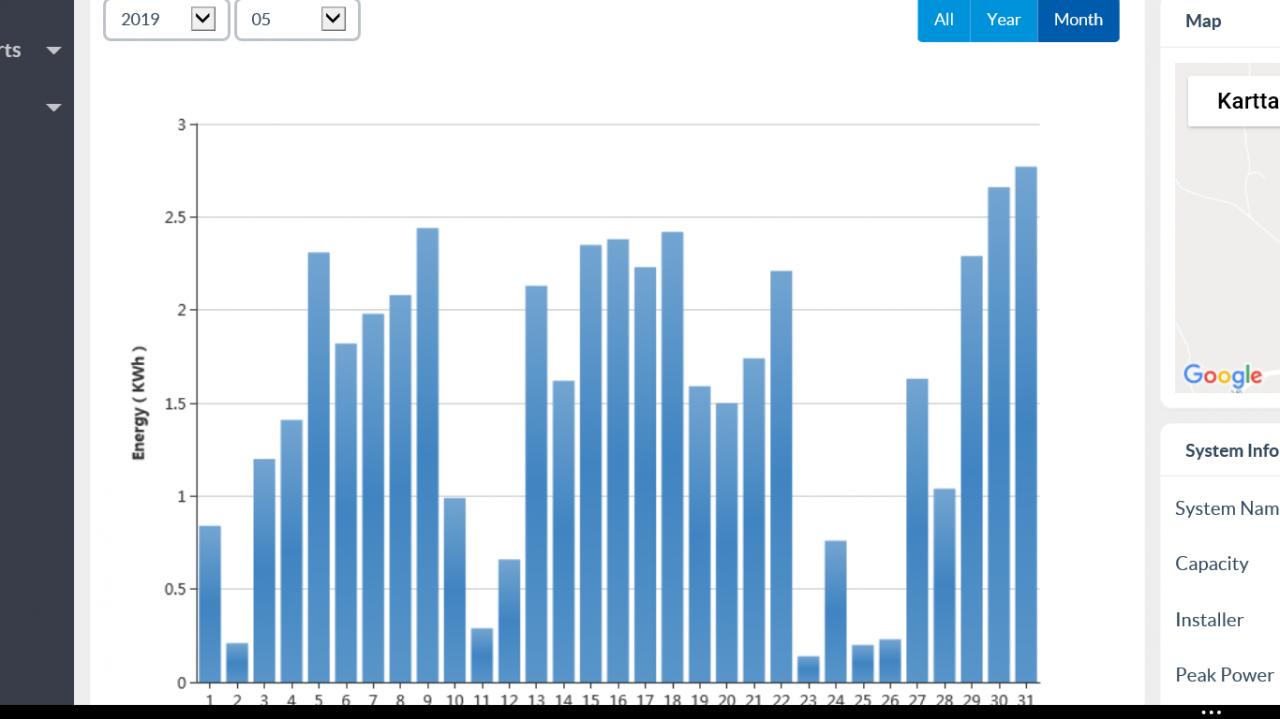Open the System Info panel heading
Screen dimensions: 1280x719
pos(1232,450)
